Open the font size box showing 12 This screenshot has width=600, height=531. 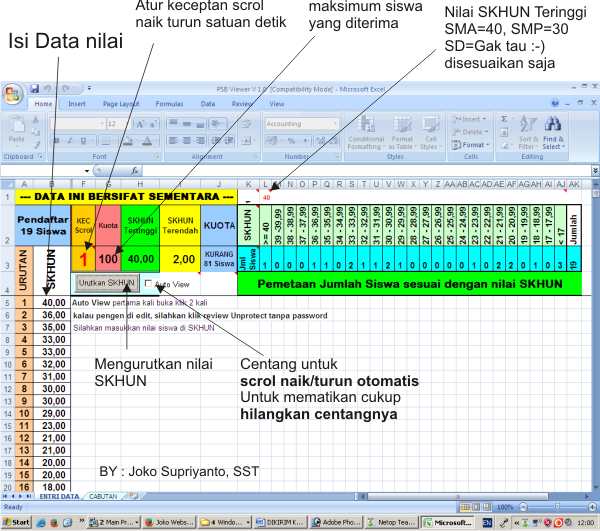(x=115, y=124)
